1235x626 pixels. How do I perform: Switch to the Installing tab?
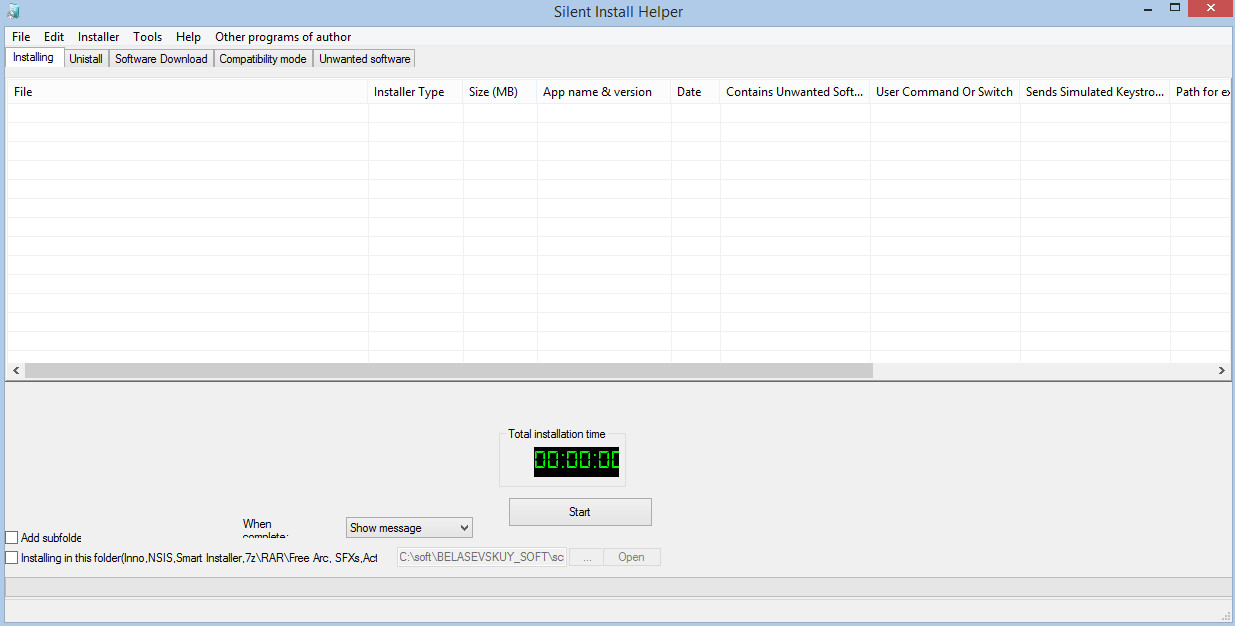pos(34,57)
